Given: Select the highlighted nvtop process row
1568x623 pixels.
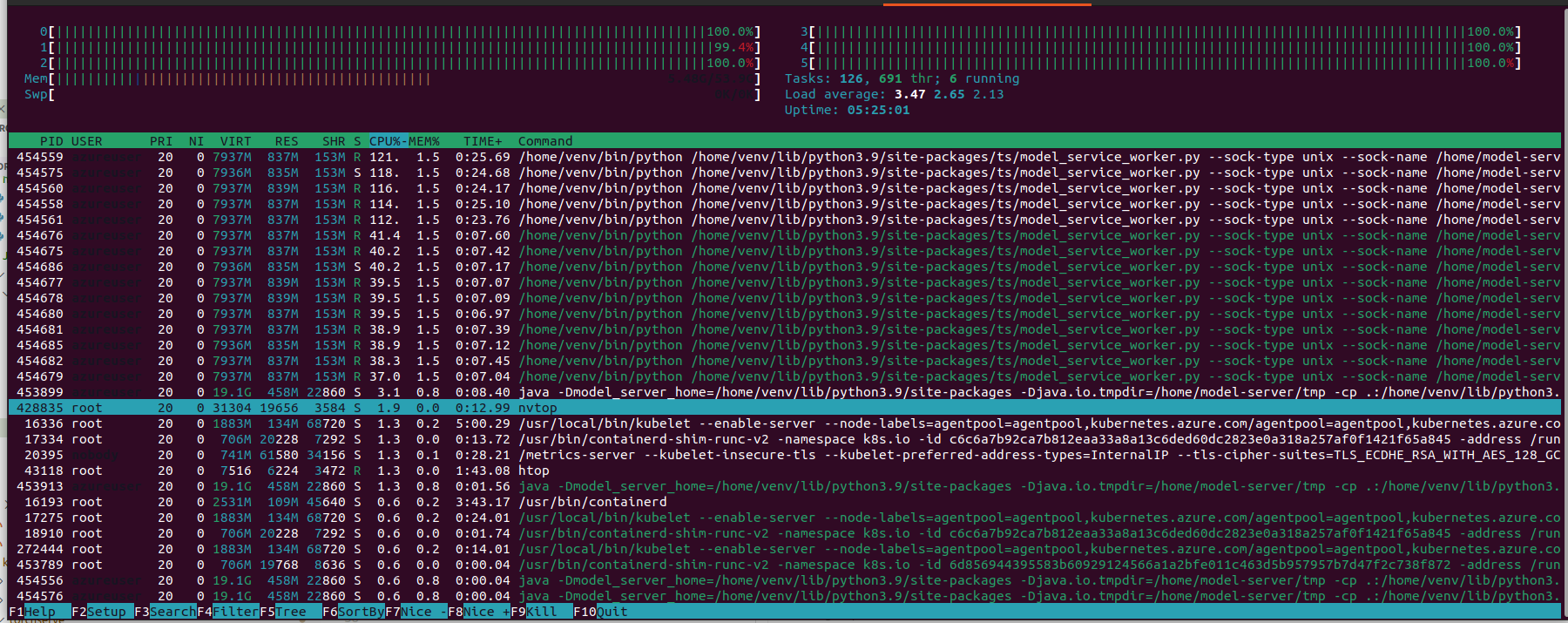Looking at the screenshot, I should click(537, 408).
